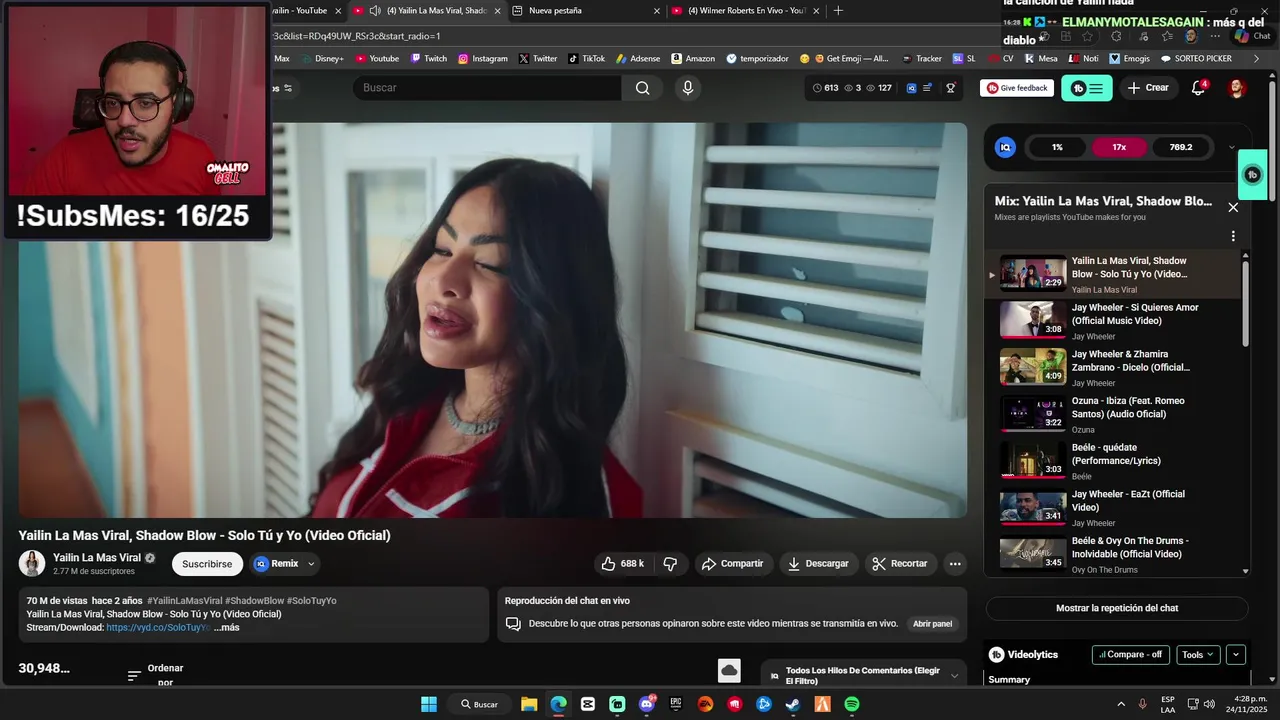Click the Suscribirse button
Screen dimensions: 1280x720
click(x=207, y=564)
